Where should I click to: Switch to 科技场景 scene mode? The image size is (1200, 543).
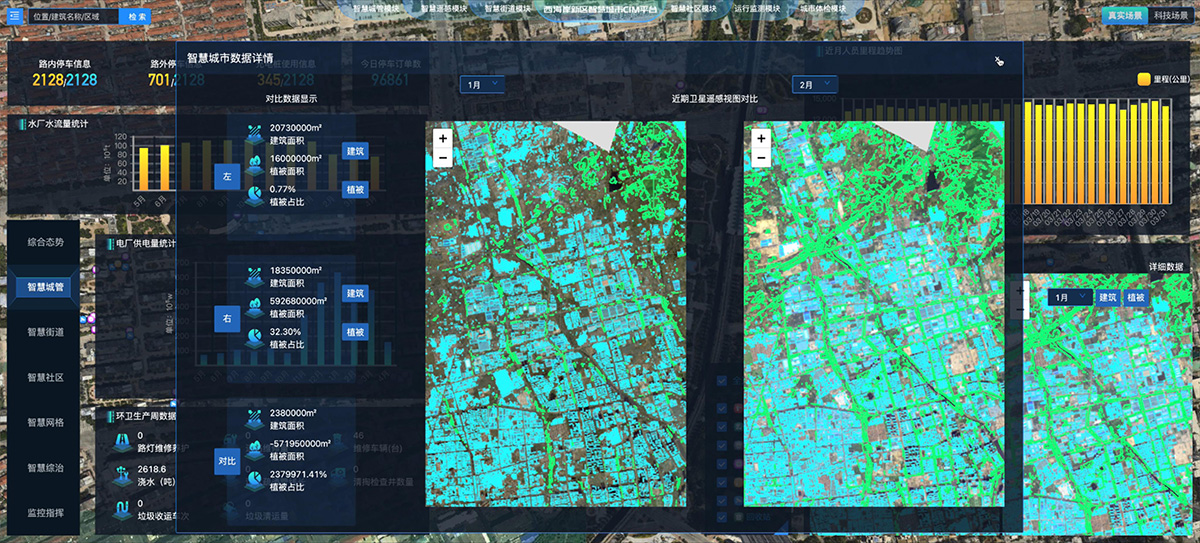(1171, 15)
